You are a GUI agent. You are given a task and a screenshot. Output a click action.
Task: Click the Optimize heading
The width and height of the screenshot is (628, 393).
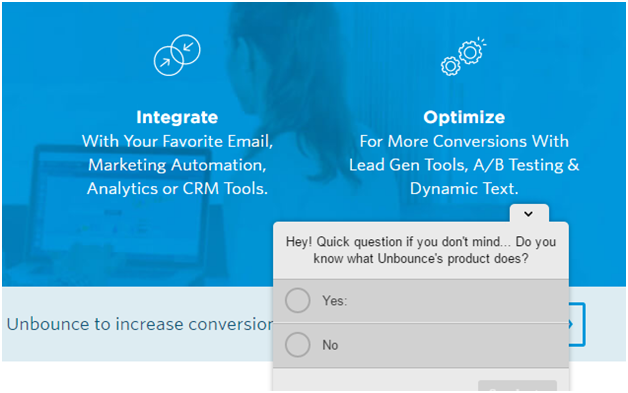point(464,117)
